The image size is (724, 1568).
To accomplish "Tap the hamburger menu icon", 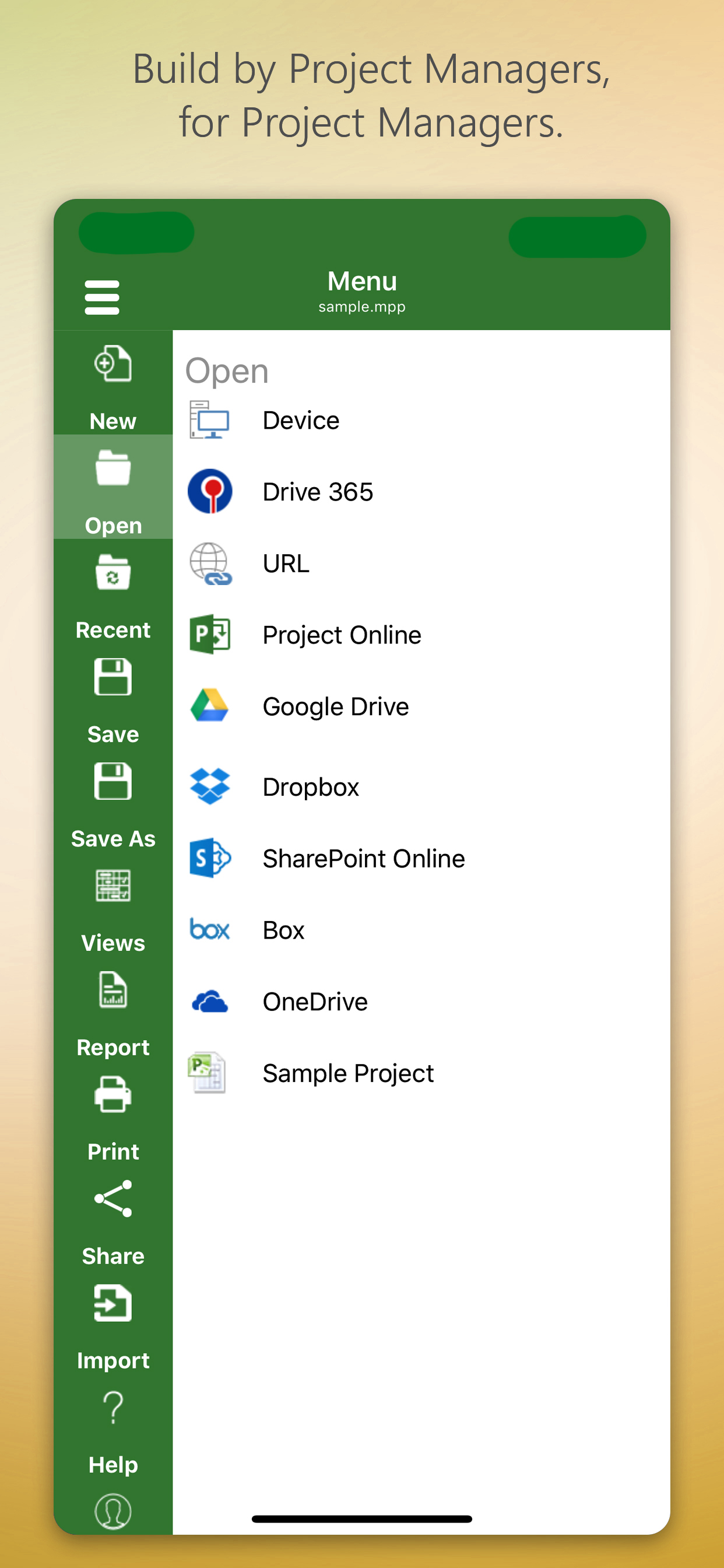I will [101, 297].
